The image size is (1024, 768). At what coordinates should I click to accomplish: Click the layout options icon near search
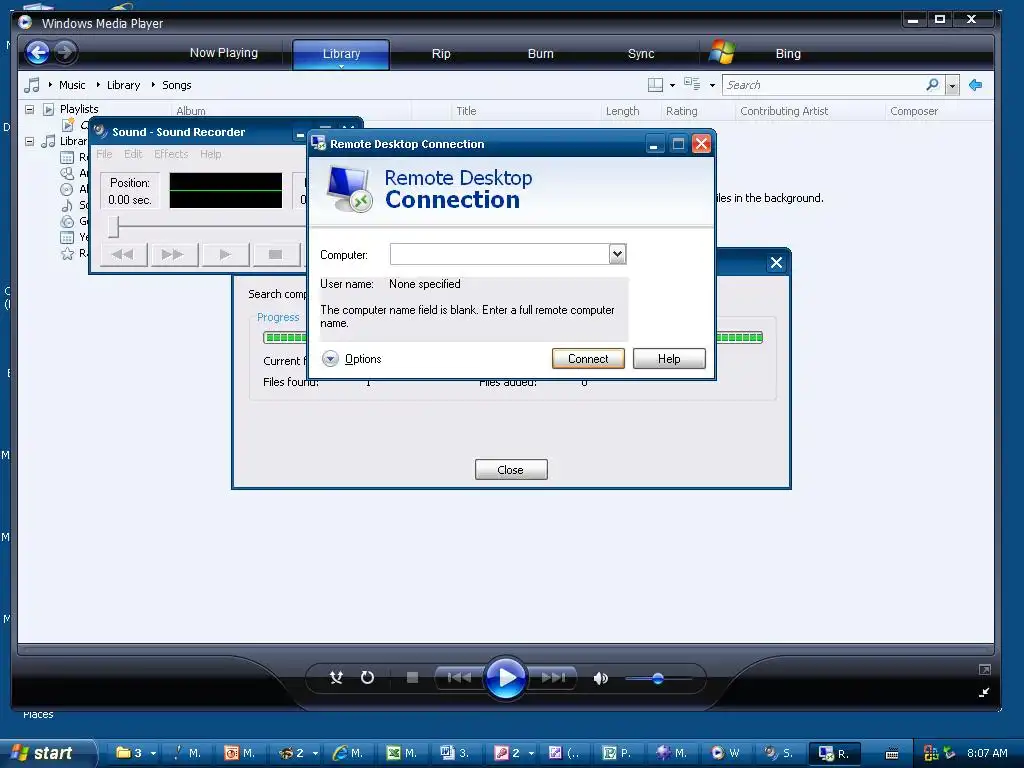click(655, 85)
